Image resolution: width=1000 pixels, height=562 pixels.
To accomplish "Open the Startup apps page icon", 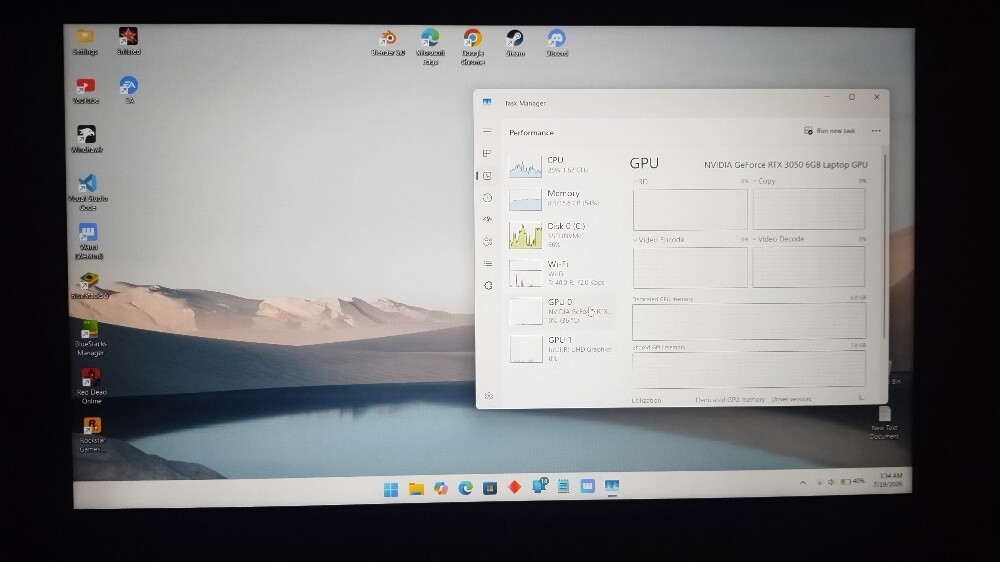I will 487,219.
